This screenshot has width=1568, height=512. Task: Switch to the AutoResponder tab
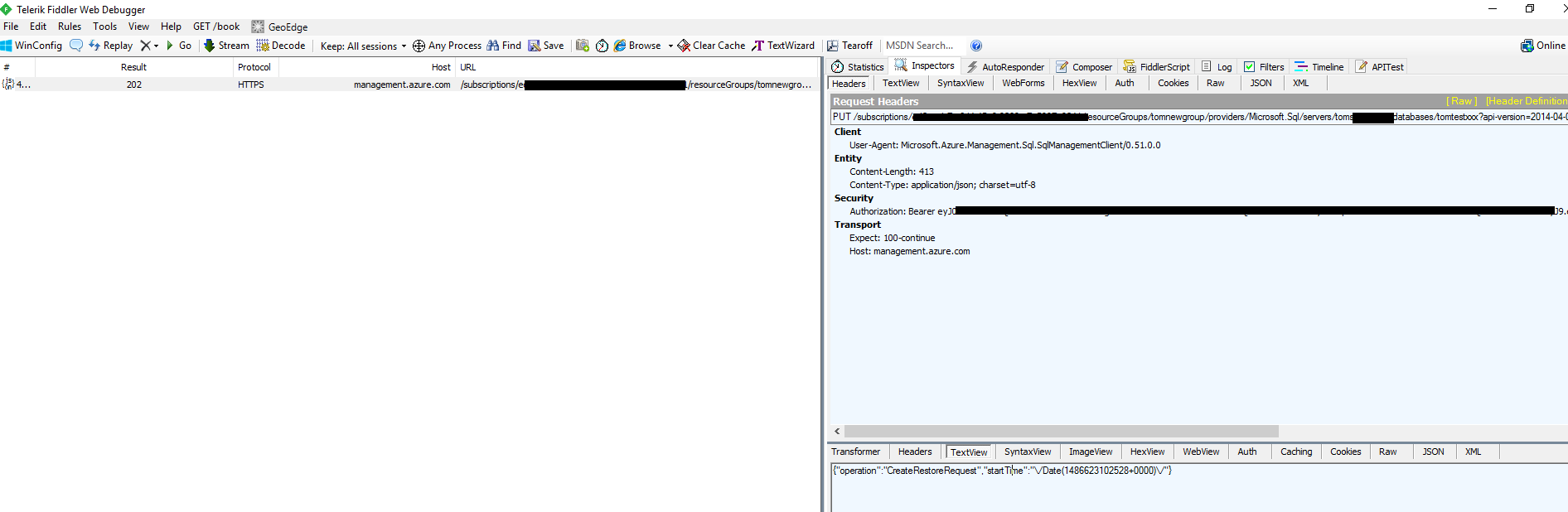pyautogui.click(x=1005, y=67)
